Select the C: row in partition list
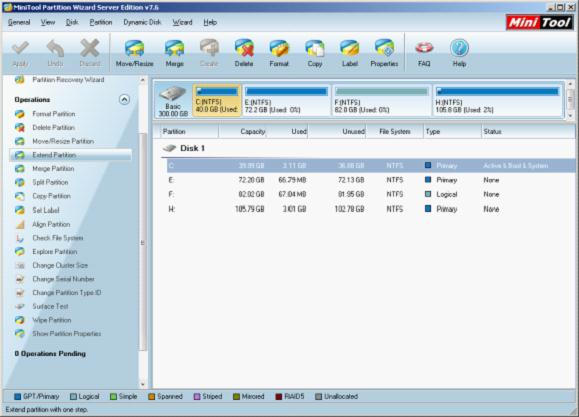Image resolution: width=579 pixels, height=417 pixels. click(370, 165)
